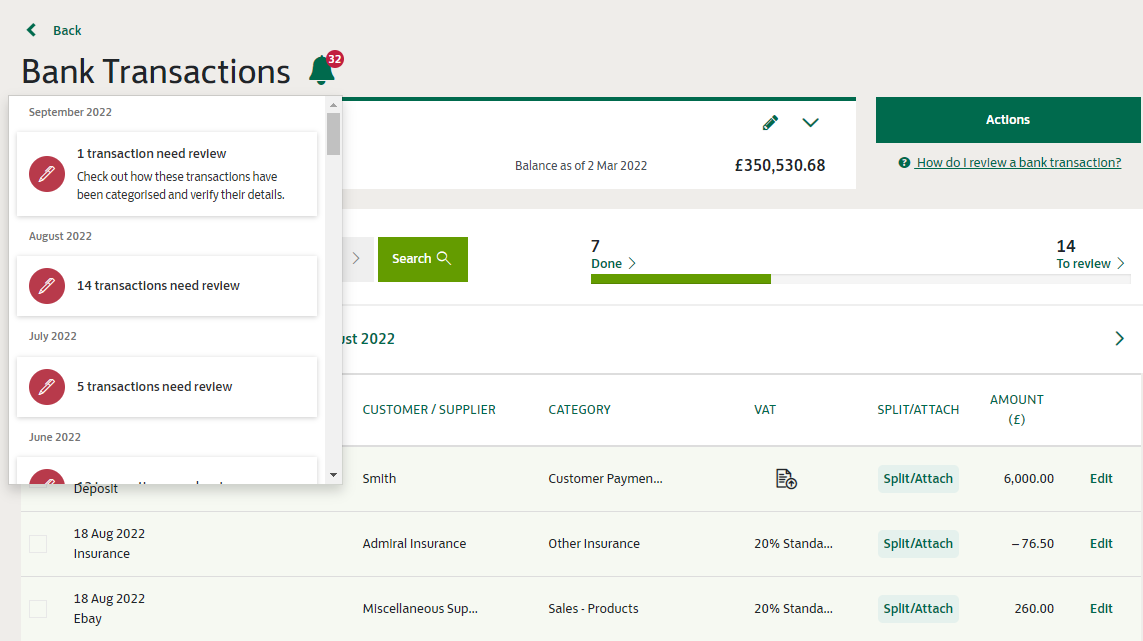This screenshot has width=1143, height=641.
Task: Click the Back arrow icon
Action: coord(32,30)
